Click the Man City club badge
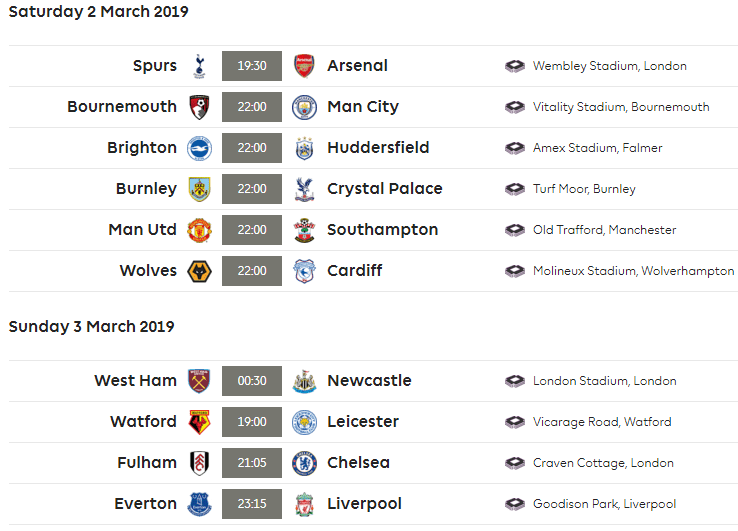Screen dimensions: 738x531 (304, 107)
